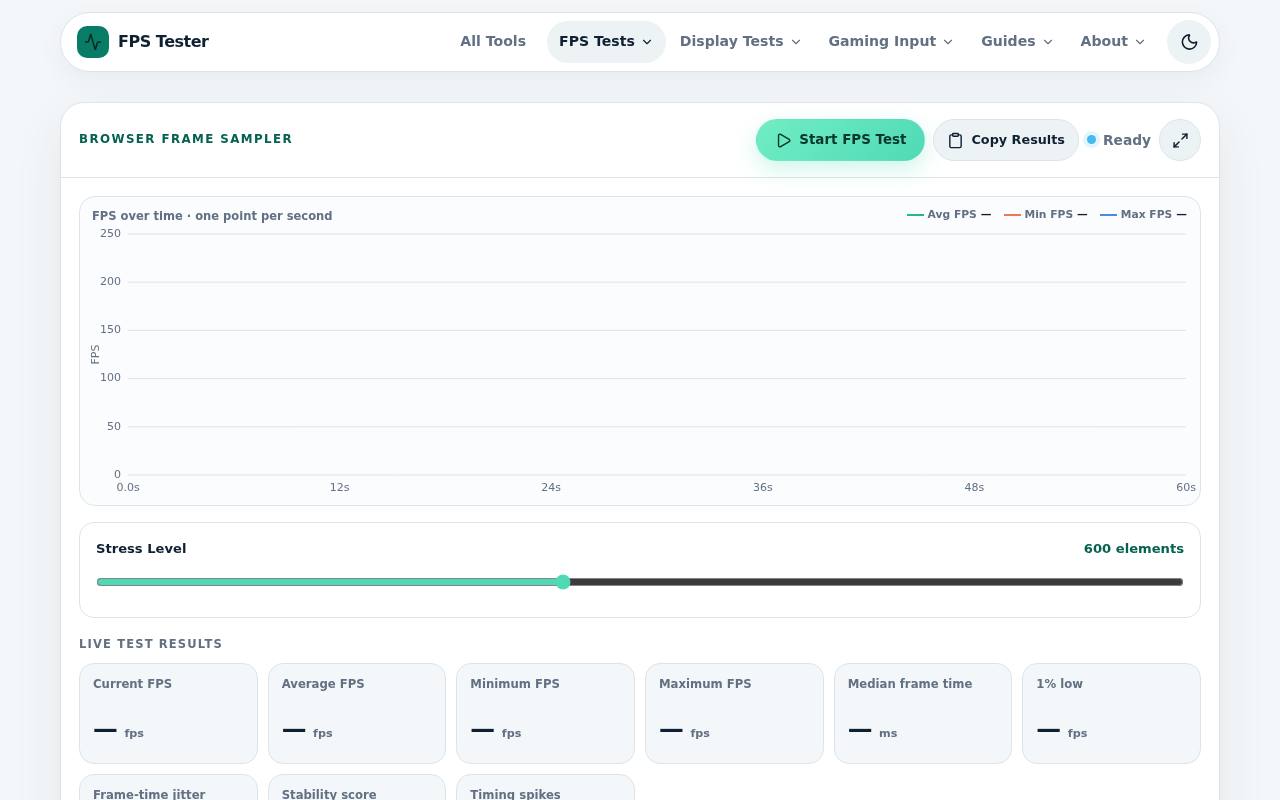Click the Stress Level label
The image size is (1280, 800).
(141, 549)
